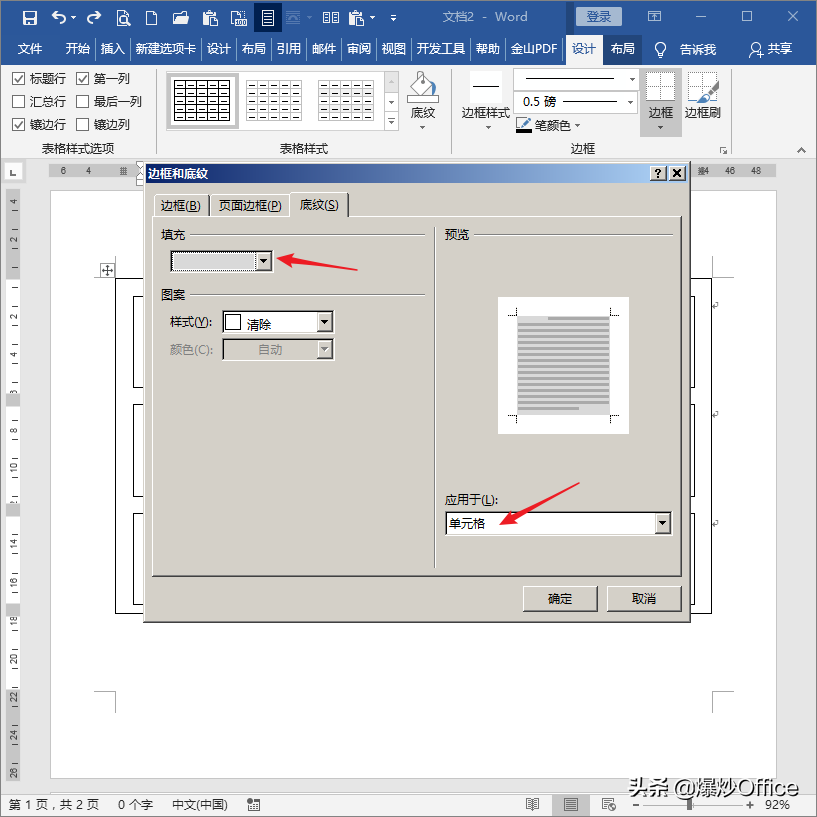Click the zoom in plus button

click(x=750, y=805)
